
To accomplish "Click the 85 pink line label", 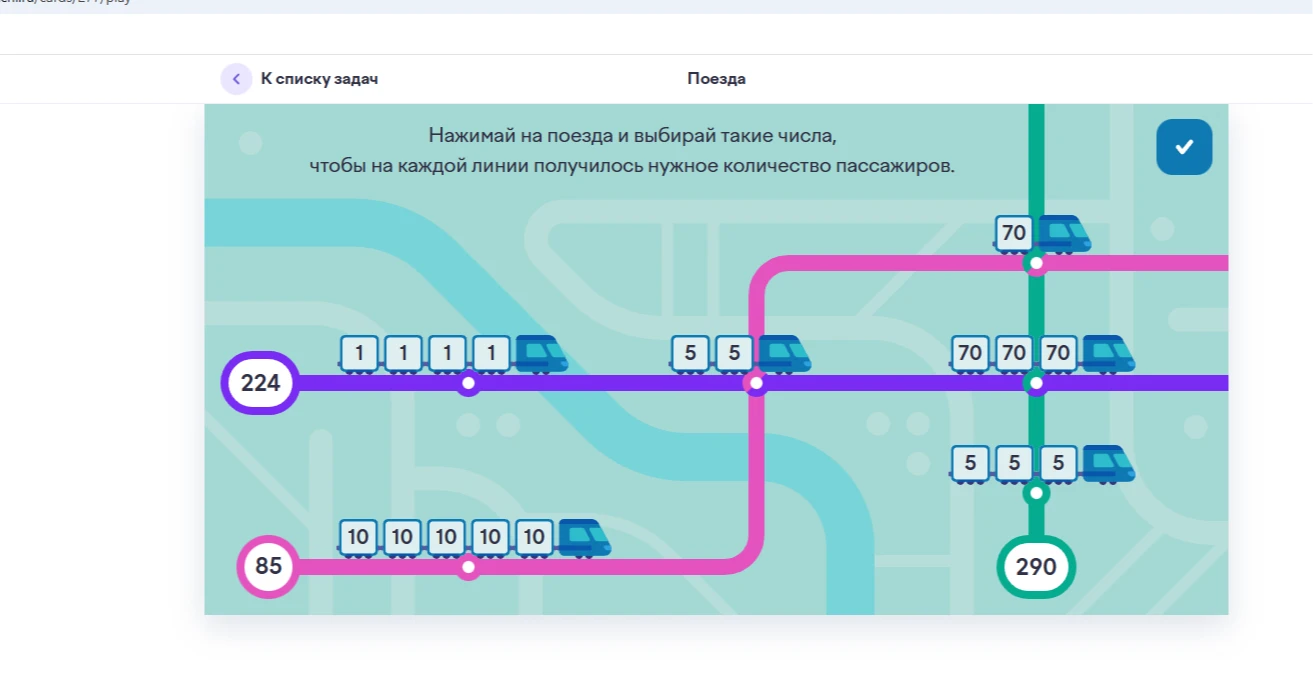I will [268, 567].
